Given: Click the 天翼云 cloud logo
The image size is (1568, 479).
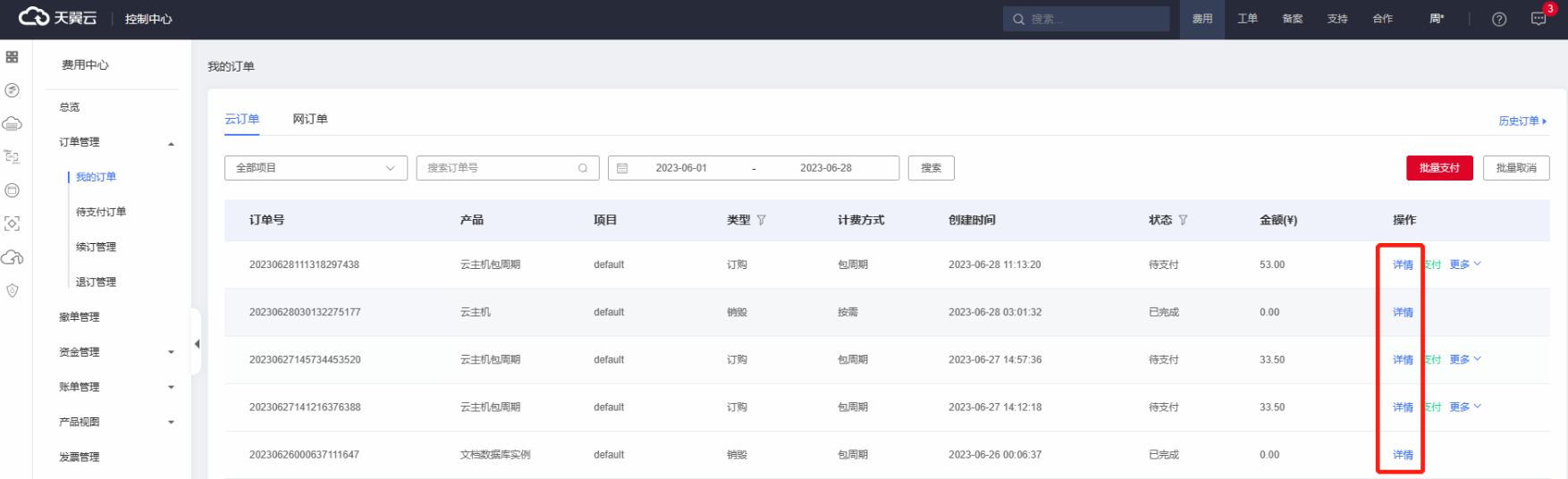Looking at the screenshot, I should coord(57,18).
